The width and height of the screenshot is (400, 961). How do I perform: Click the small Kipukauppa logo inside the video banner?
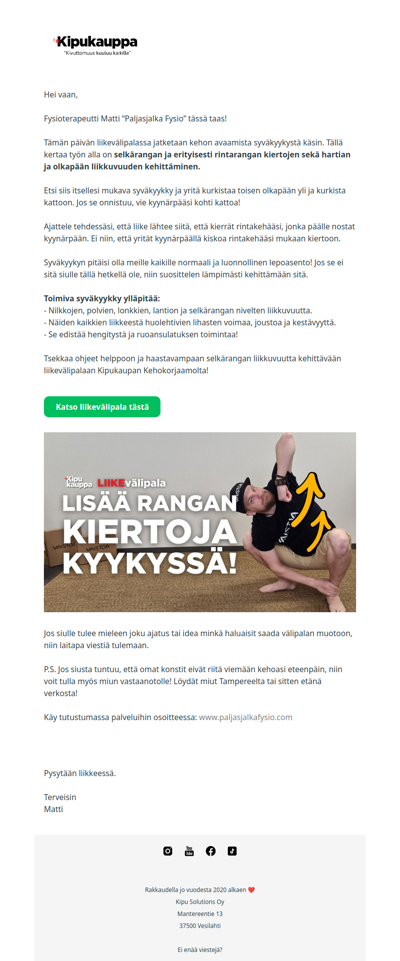point(78,482)
